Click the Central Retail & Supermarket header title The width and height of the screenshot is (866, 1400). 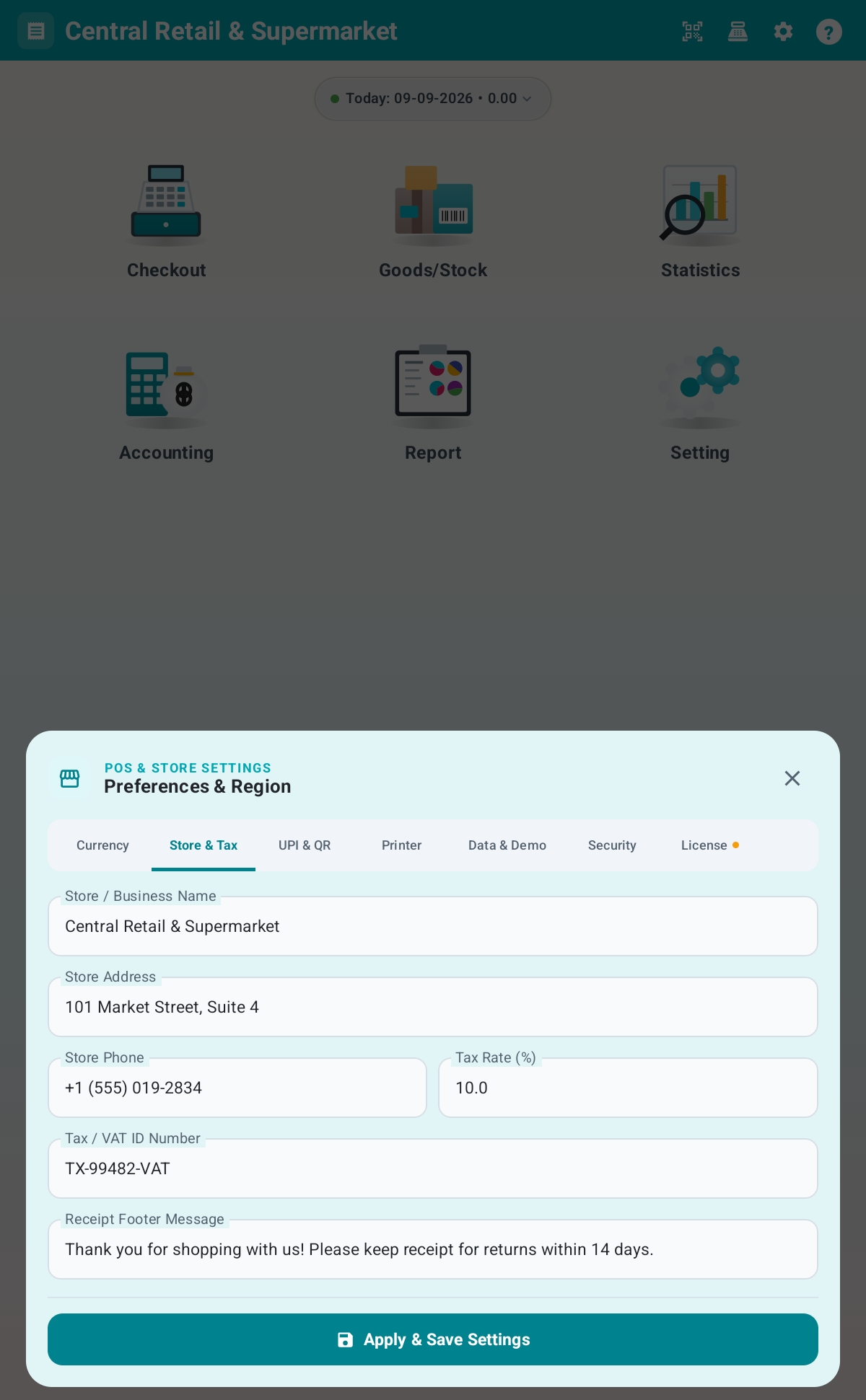pos(231,31)
